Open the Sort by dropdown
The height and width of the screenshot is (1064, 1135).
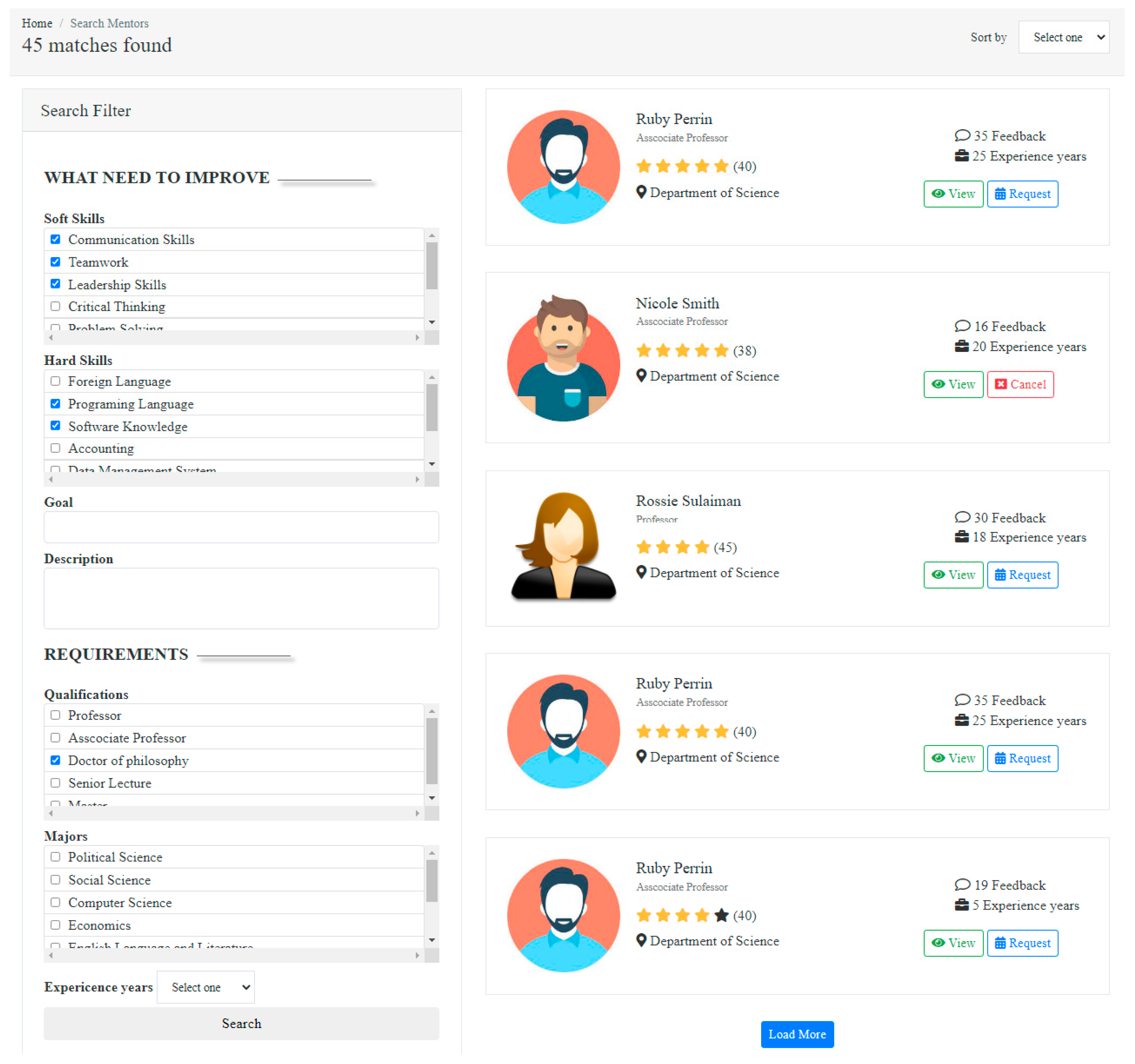click(1064, 37)
